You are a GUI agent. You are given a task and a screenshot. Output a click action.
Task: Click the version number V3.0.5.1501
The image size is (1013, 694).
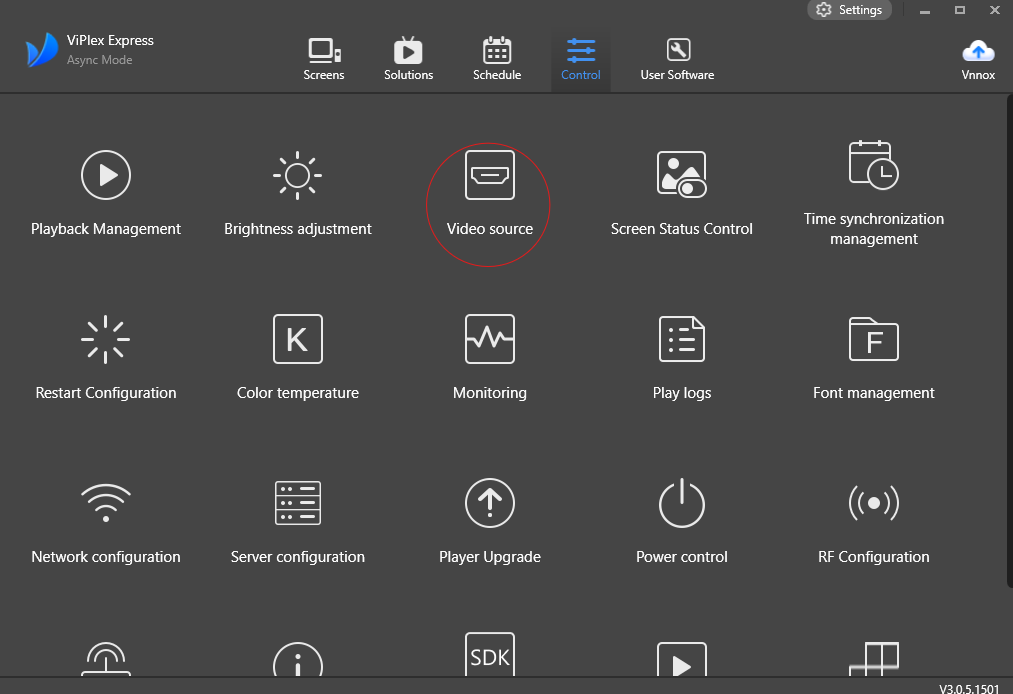tap(969, 688)
